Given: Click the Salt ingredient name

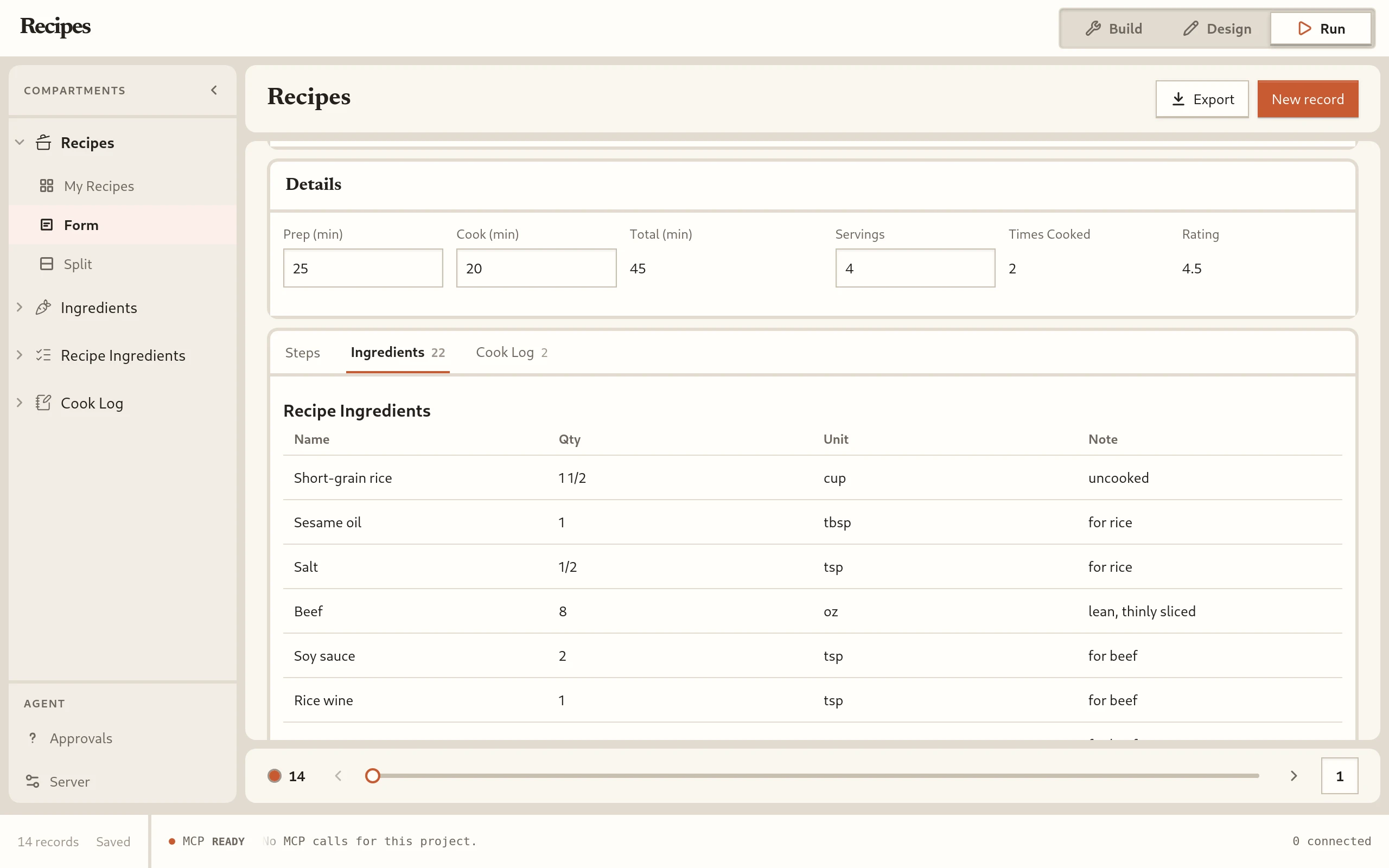Looking at the screenshot, I should pyautogui.click(x=305, y=566).
